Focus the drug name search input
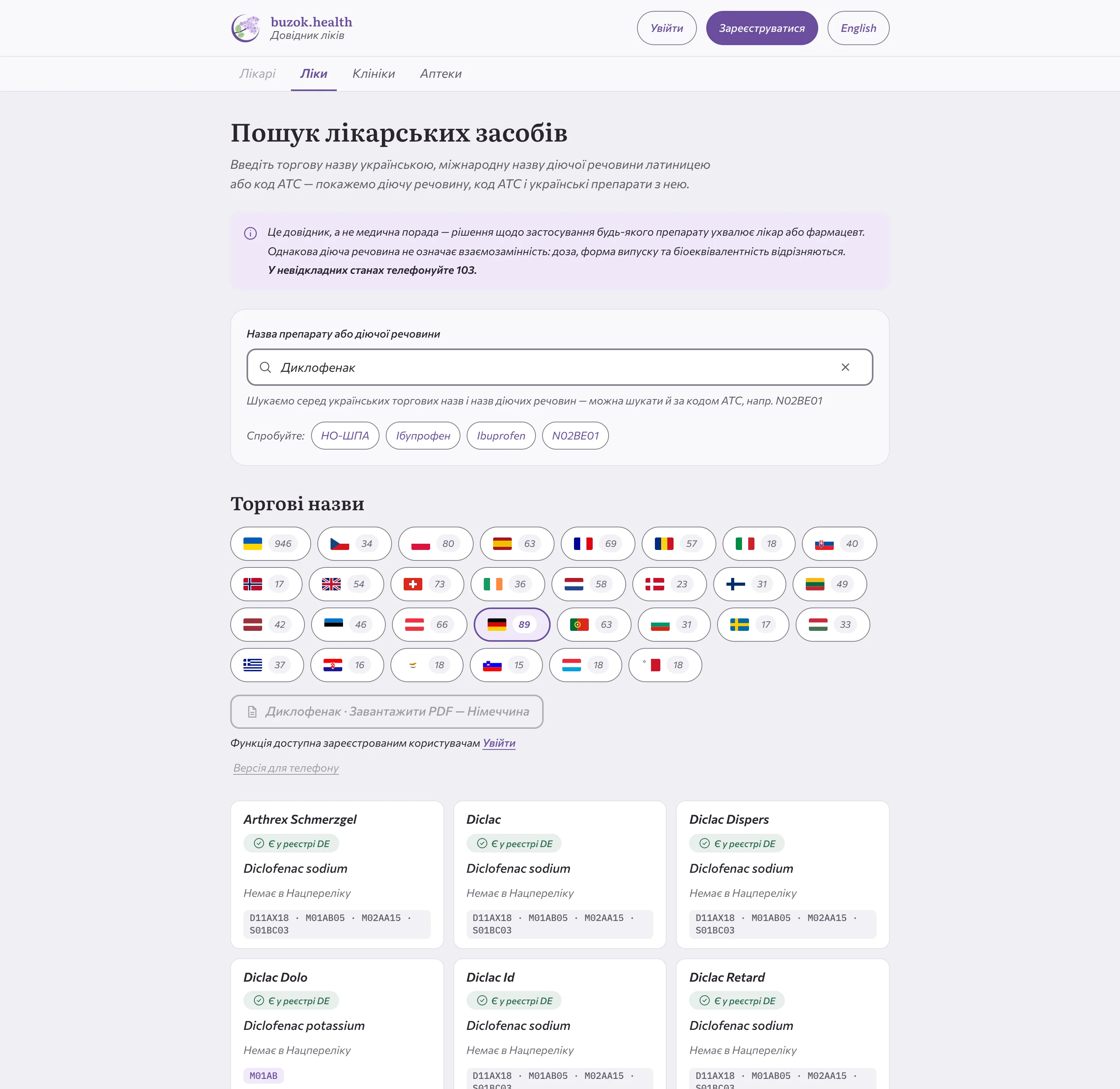 click(x=560, y=367)
